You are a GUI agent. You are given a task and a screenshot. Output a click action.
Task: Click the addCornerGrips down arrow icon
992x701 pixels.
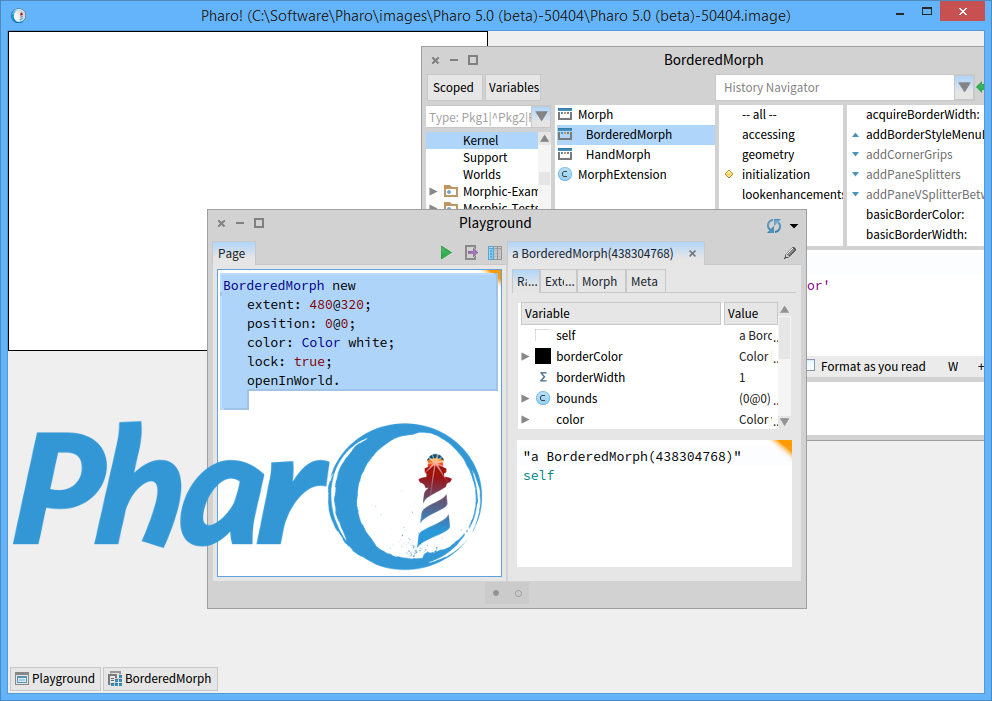[x=855, y=154]
